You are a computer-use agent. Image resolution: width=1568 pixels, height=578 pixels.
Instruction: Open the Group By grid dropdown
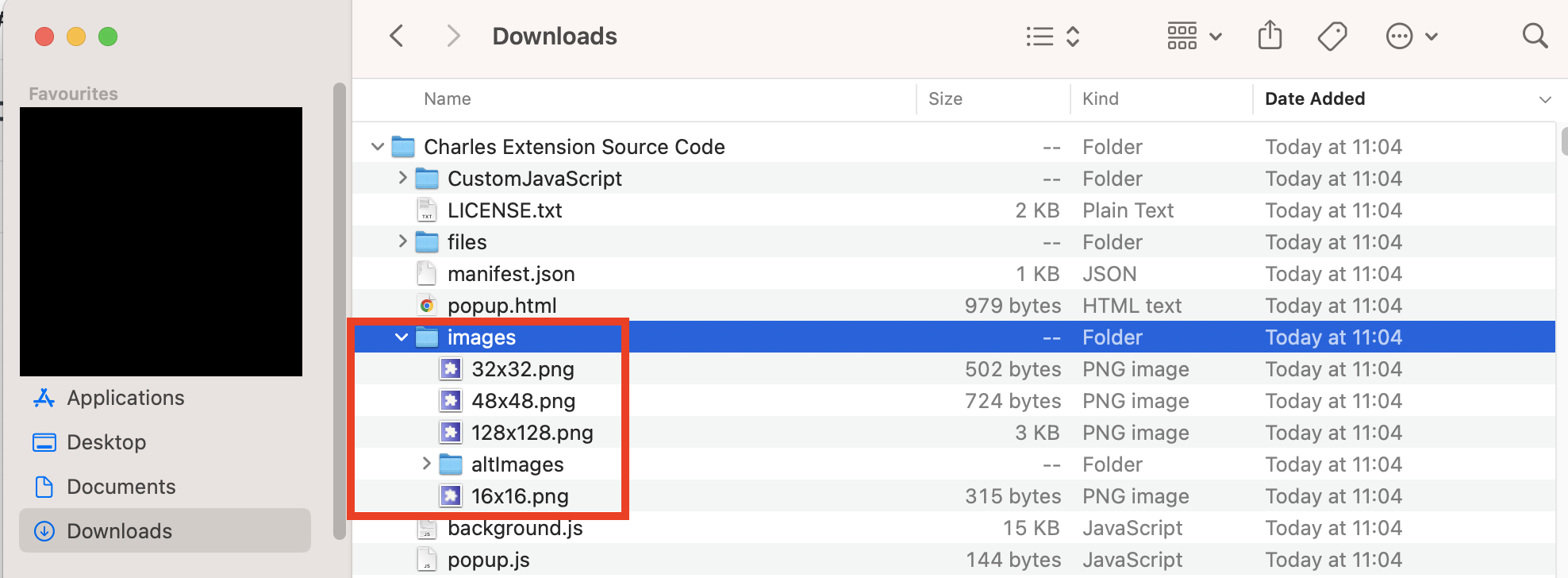pyautogui.click(x=1193, y=37)
